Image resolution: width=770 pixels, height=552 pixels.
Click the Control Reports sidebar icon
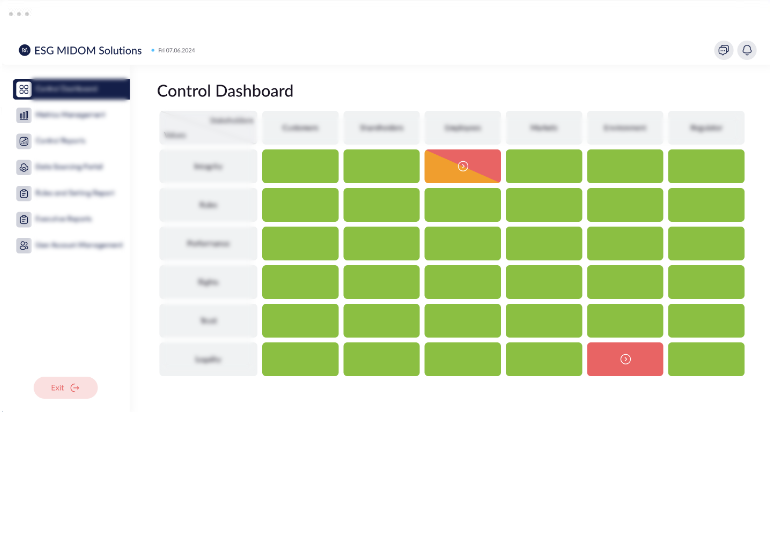[x=24, y=141]
